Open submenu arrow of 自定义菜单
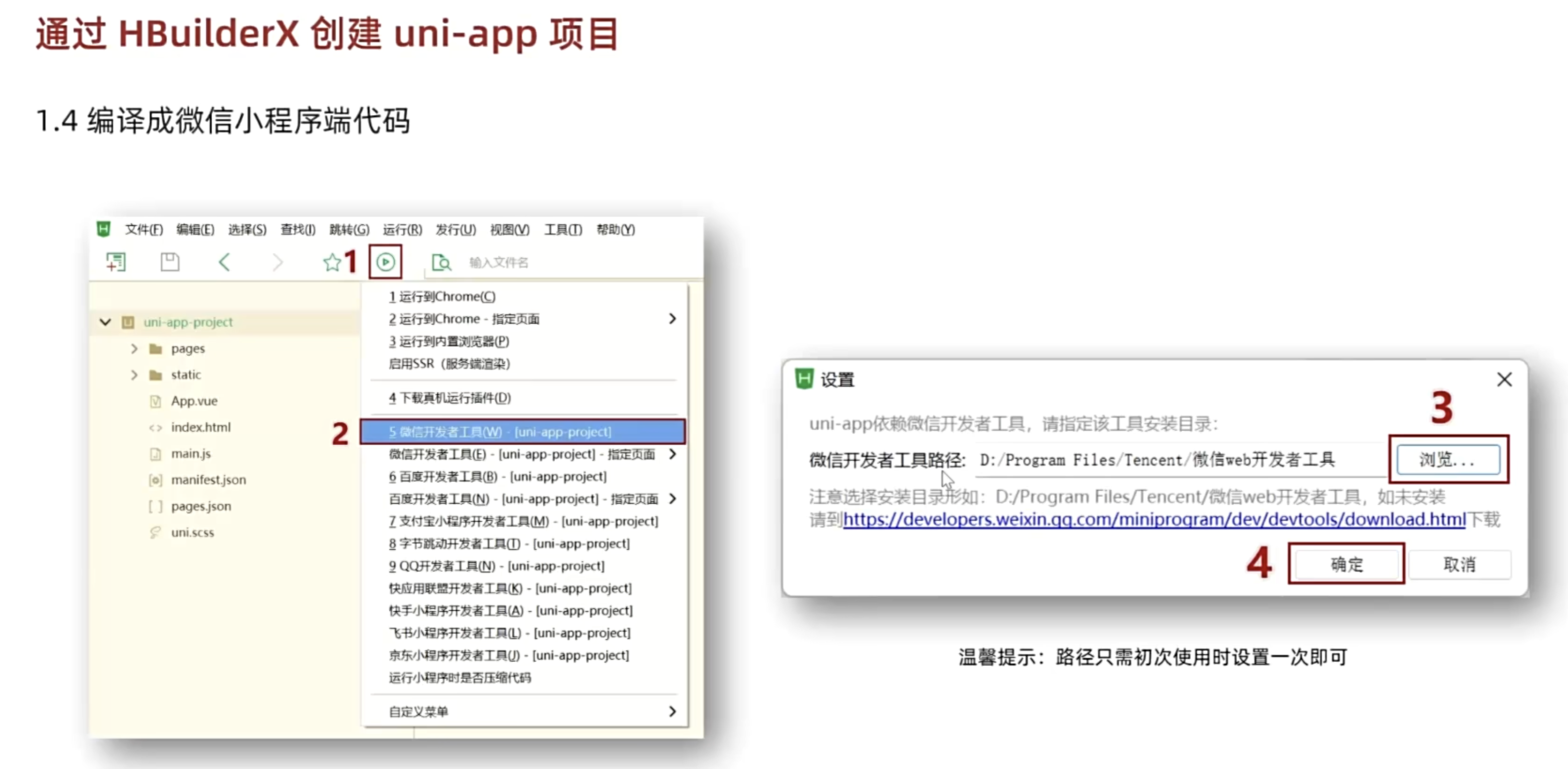The image size is (1568, 769). pos(672,711)
